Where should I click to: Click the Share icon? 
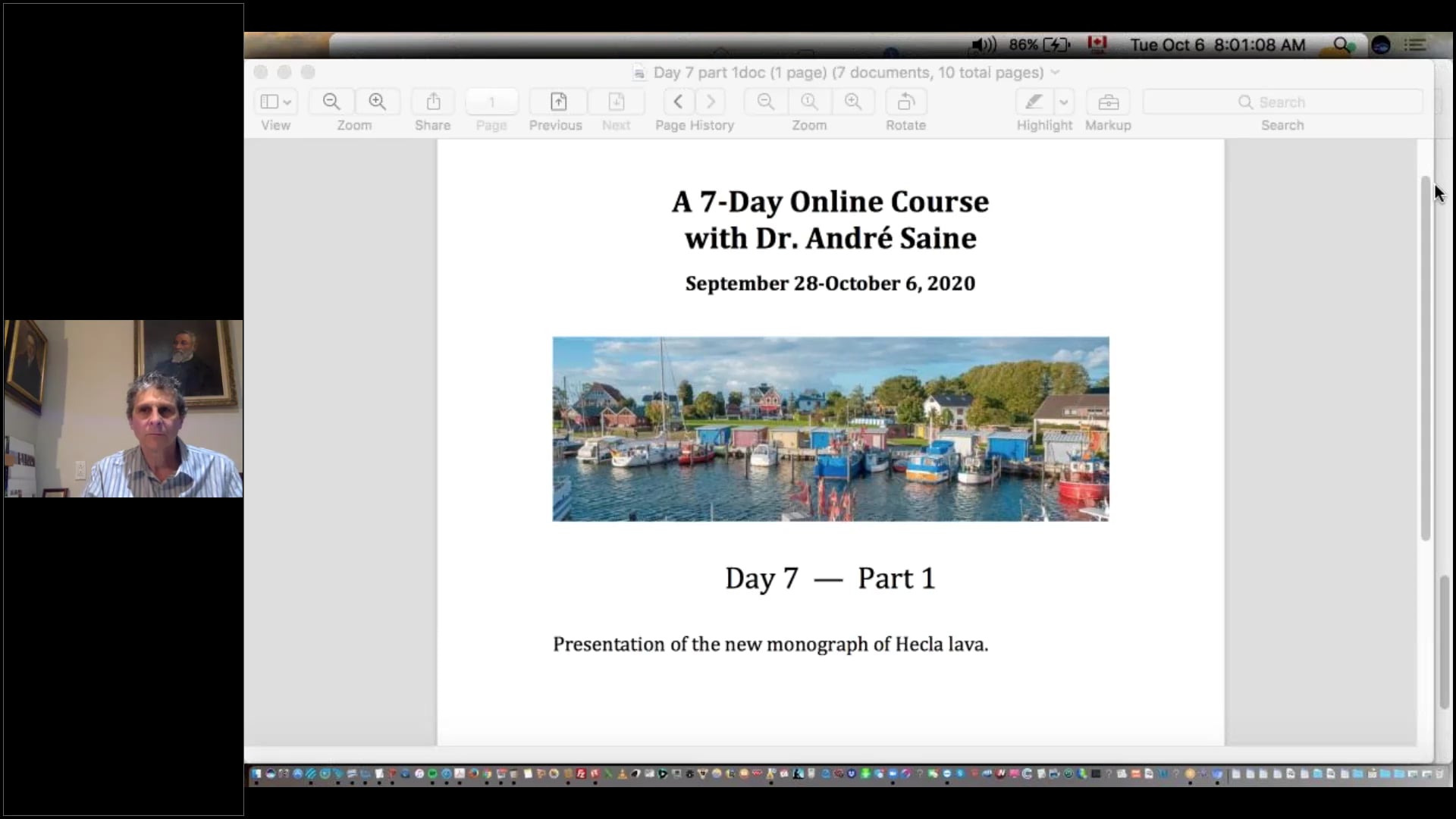(x=431, y=102)
